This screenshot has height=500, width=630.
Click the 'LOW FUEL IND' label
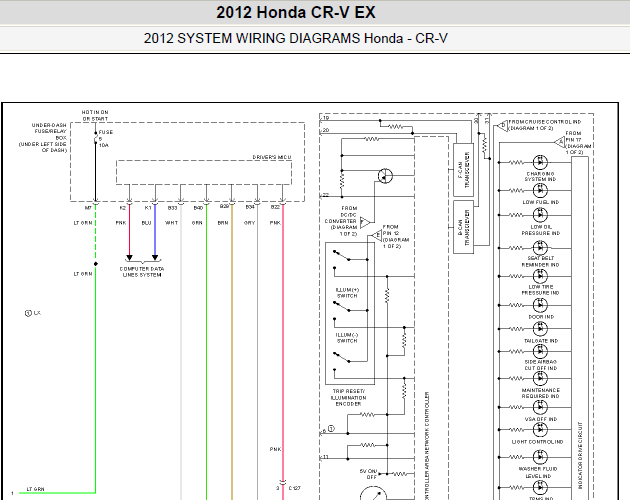click(x=541, y=202)
